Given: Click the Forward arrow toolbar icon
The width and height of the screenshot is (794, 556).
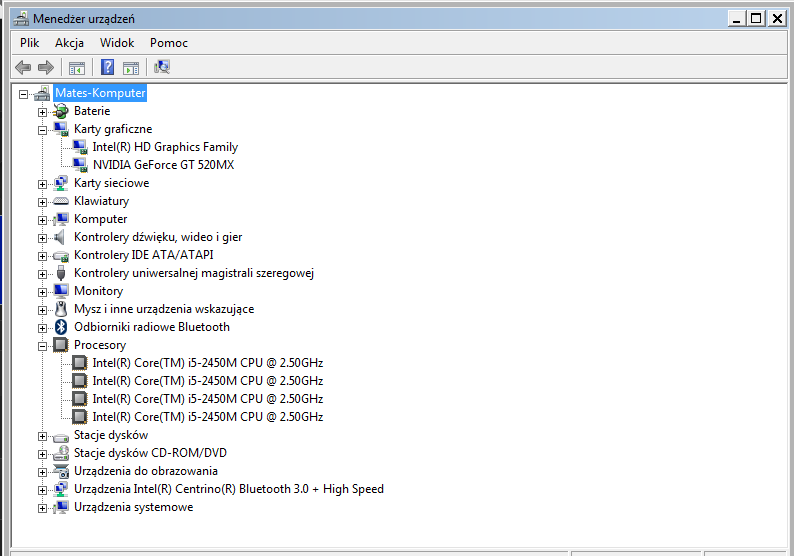Looking at the screenshot, I should point(46,67).
